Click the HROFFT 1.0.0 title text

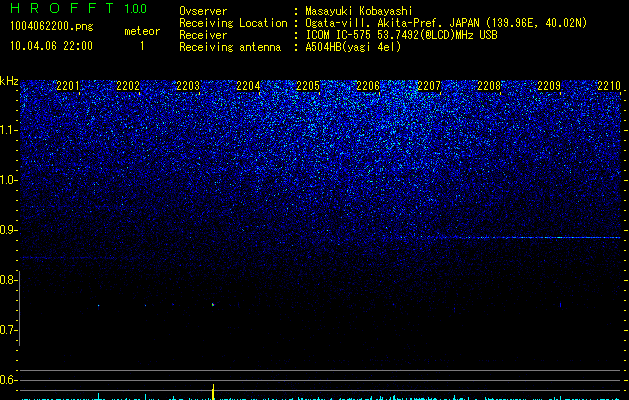pyautogui.click(x=78, y=8)
